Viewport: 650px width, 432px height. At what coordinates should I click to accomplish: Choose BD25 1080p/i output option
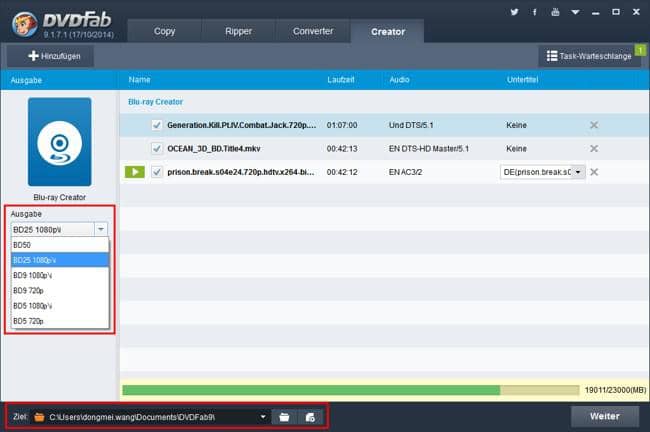pos(60,260)
